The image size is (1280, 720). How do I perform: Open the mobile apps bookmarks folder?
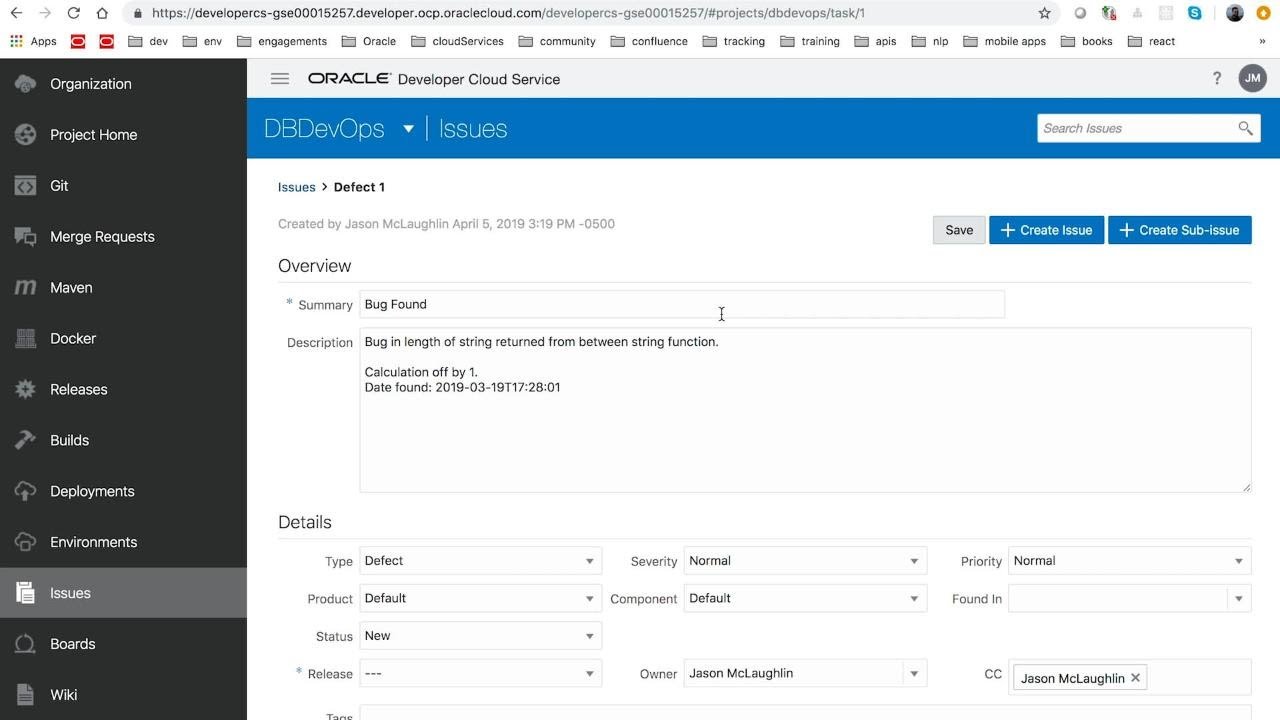[x=1004, y=41]
